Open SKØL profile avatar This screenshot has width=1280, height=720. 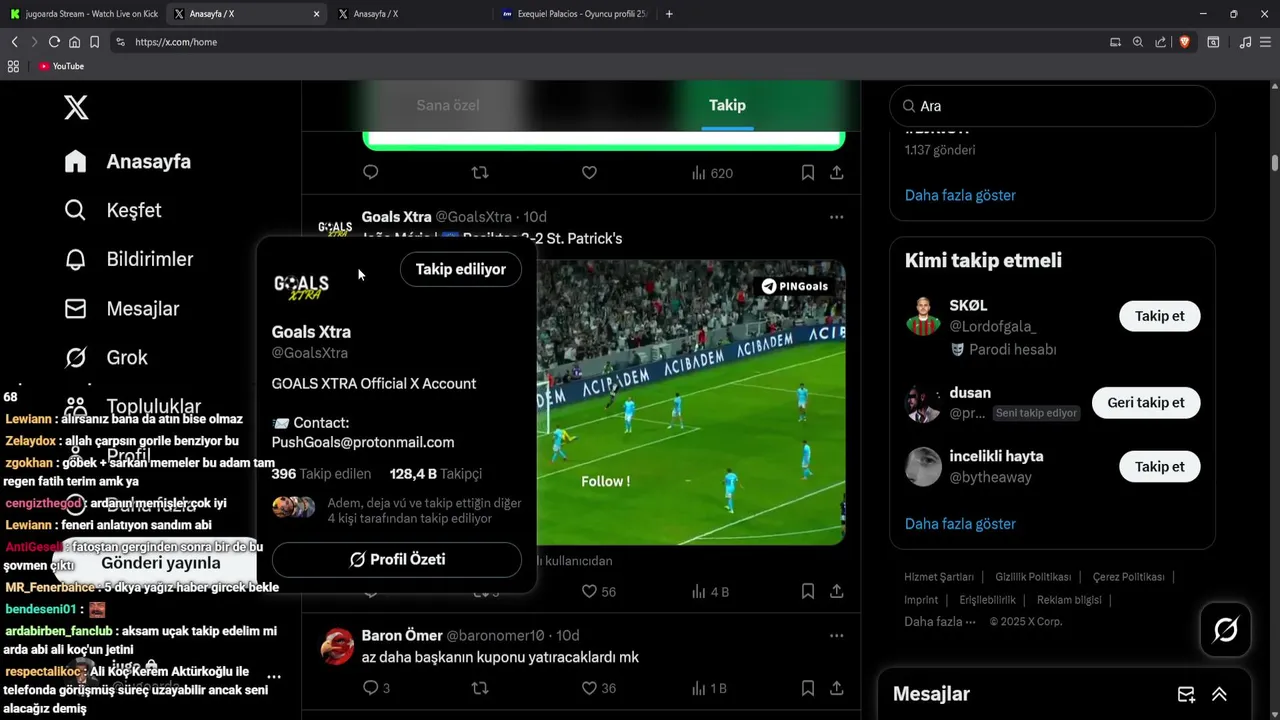923,317
